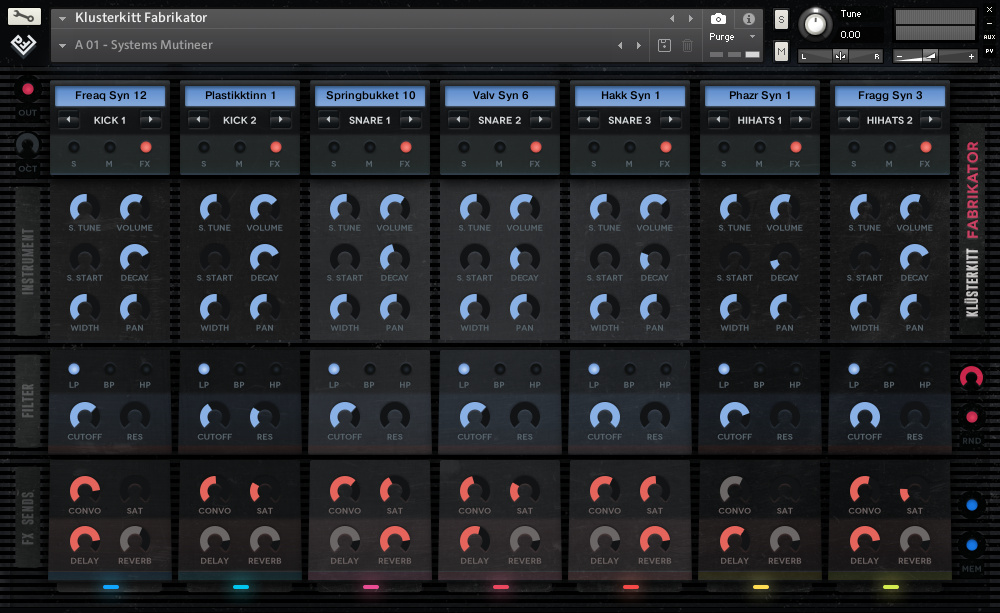Click KICK 1 CUTOFF knob
1000x613 pixels.
84,417
